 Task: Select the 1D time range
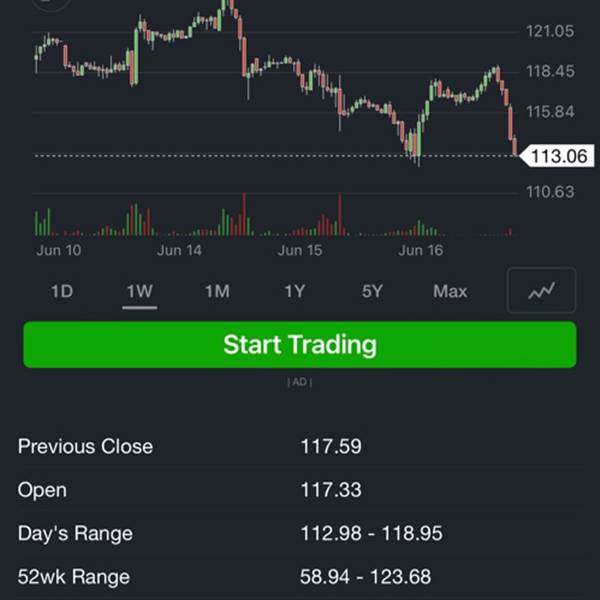[62, 292]
